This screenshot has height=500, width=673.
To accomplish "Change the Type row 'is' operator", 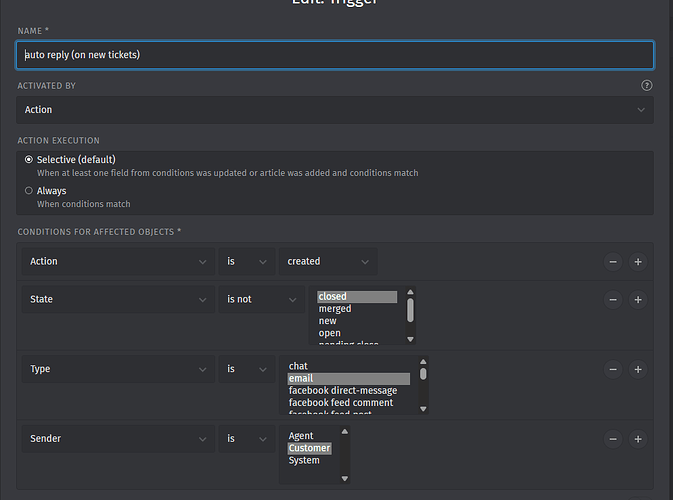I will click(247, 369).
